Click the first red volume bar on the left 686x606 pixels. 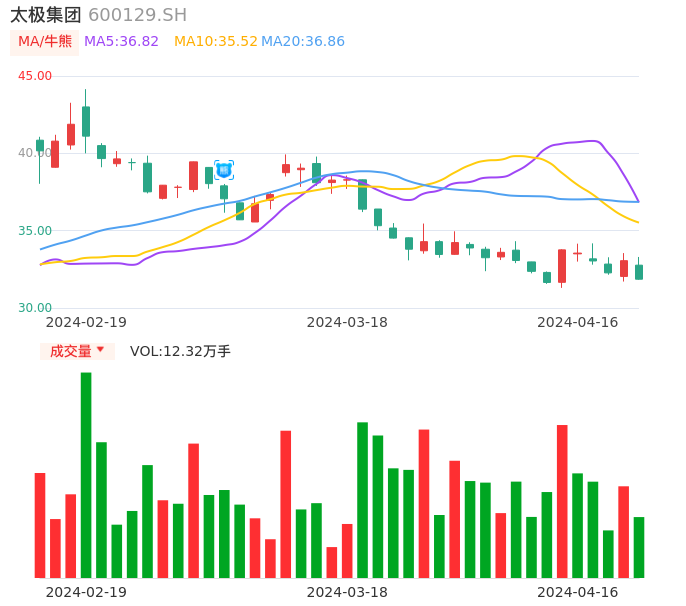[40, 525]
